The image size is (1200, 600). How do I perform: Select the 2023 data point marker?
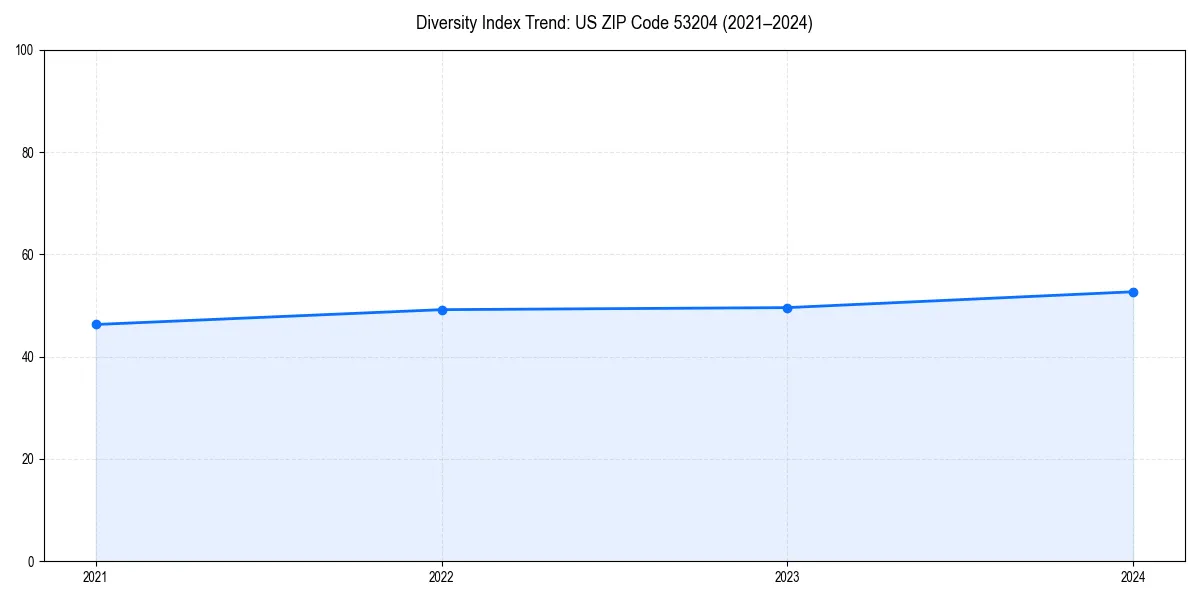(787, 307)
